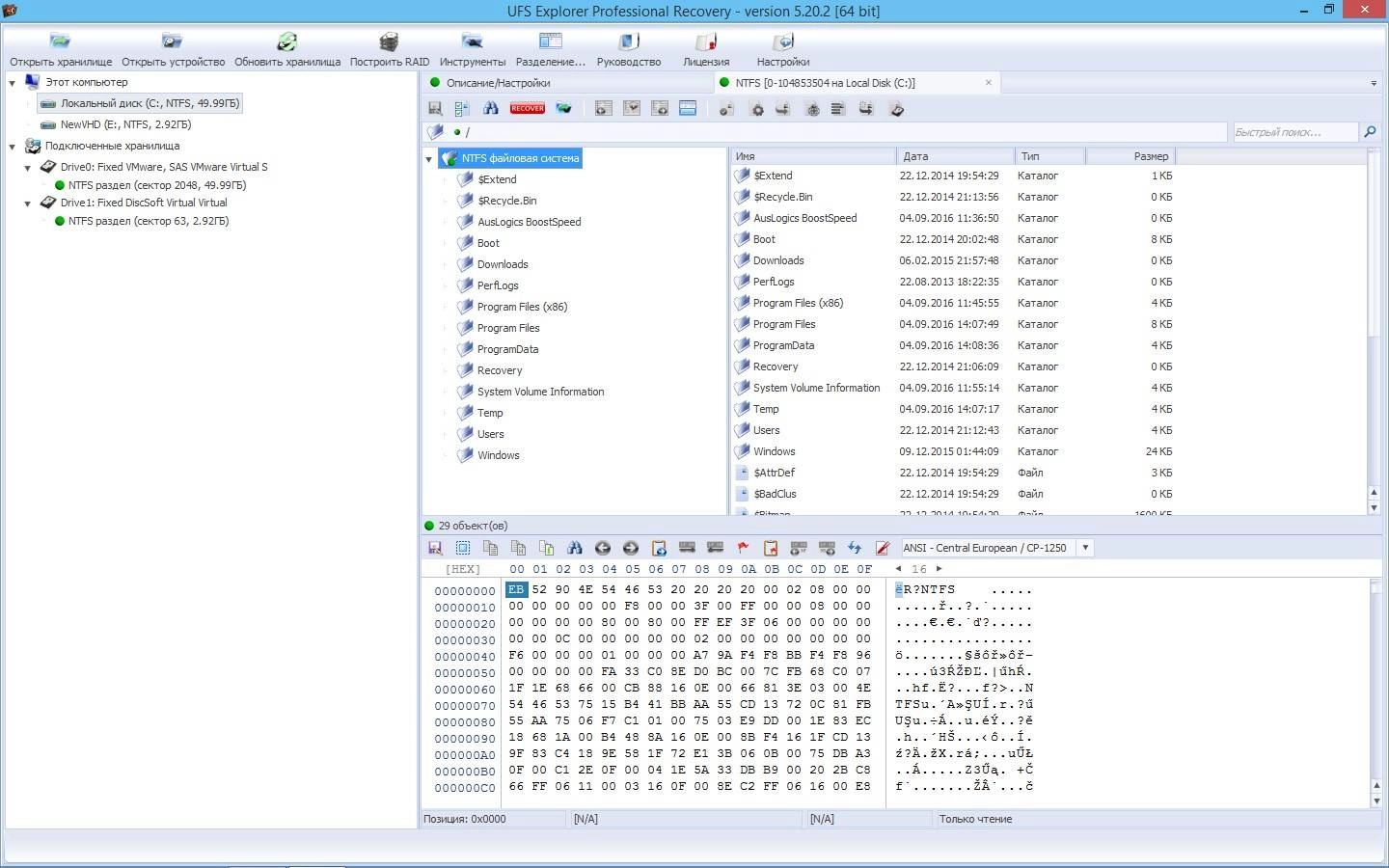Close the NTFS Local Disk tab
Viewport: 1389px width, 868px height.
pyautogui.click(x=989, y=83)
